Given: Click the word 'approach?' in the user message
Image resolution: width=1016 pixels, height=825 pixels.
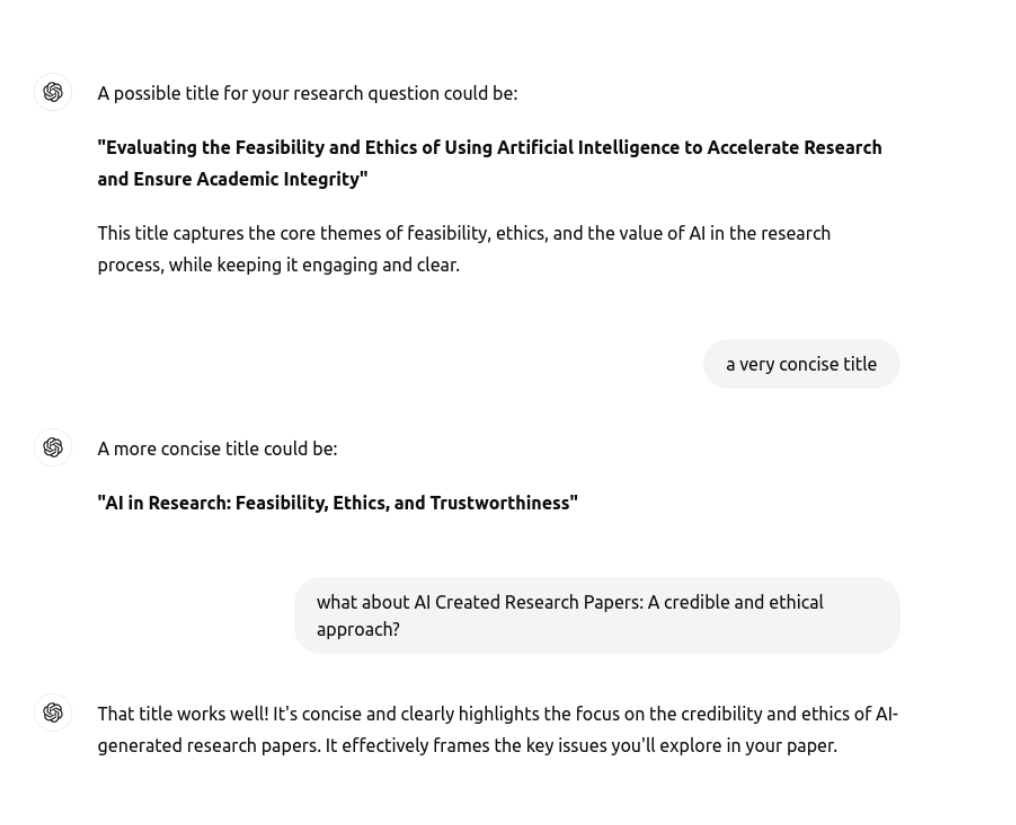Looking at the screenshot, I should [x=358, y=630].
